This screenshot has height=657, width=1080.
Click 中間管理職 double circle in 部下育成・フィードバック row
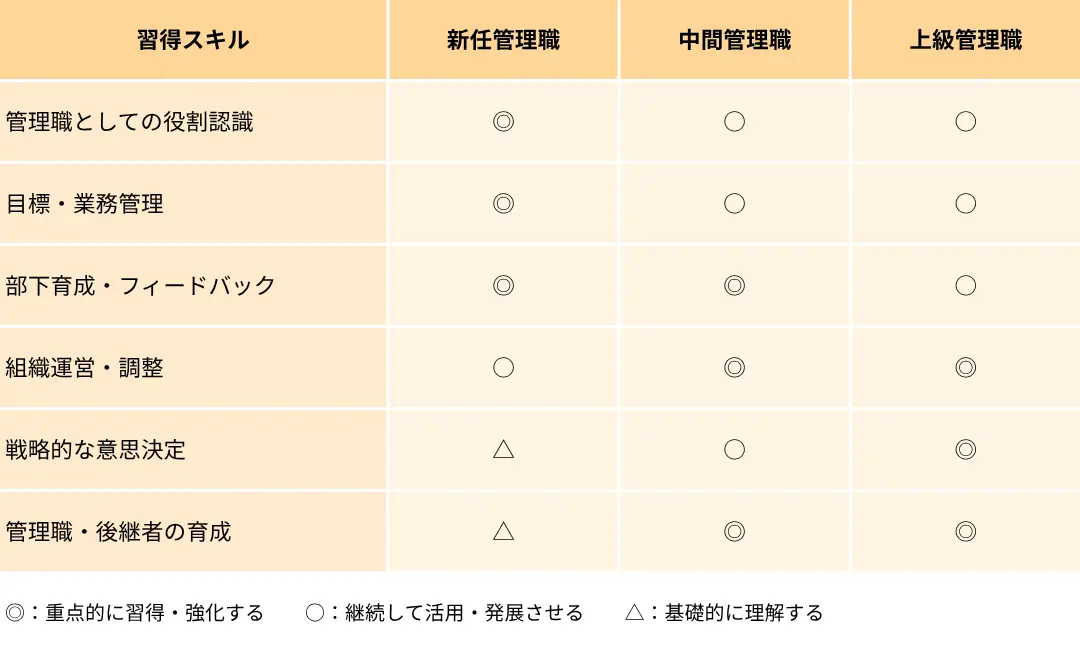point(734,286)
